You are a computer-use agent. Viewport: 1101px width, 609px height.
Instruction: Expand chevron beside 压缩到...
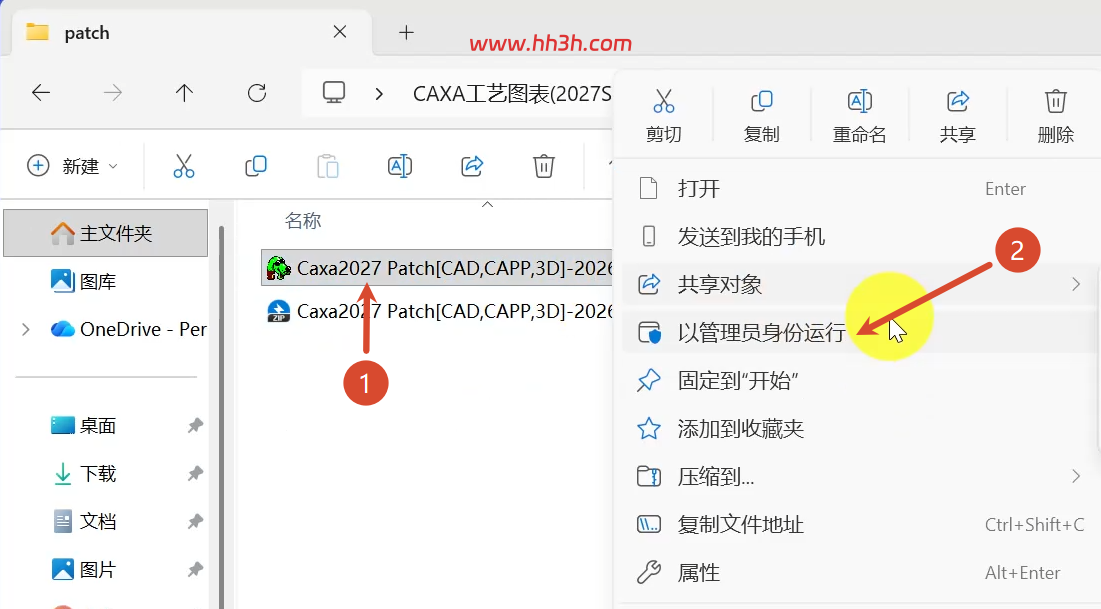1076,477
